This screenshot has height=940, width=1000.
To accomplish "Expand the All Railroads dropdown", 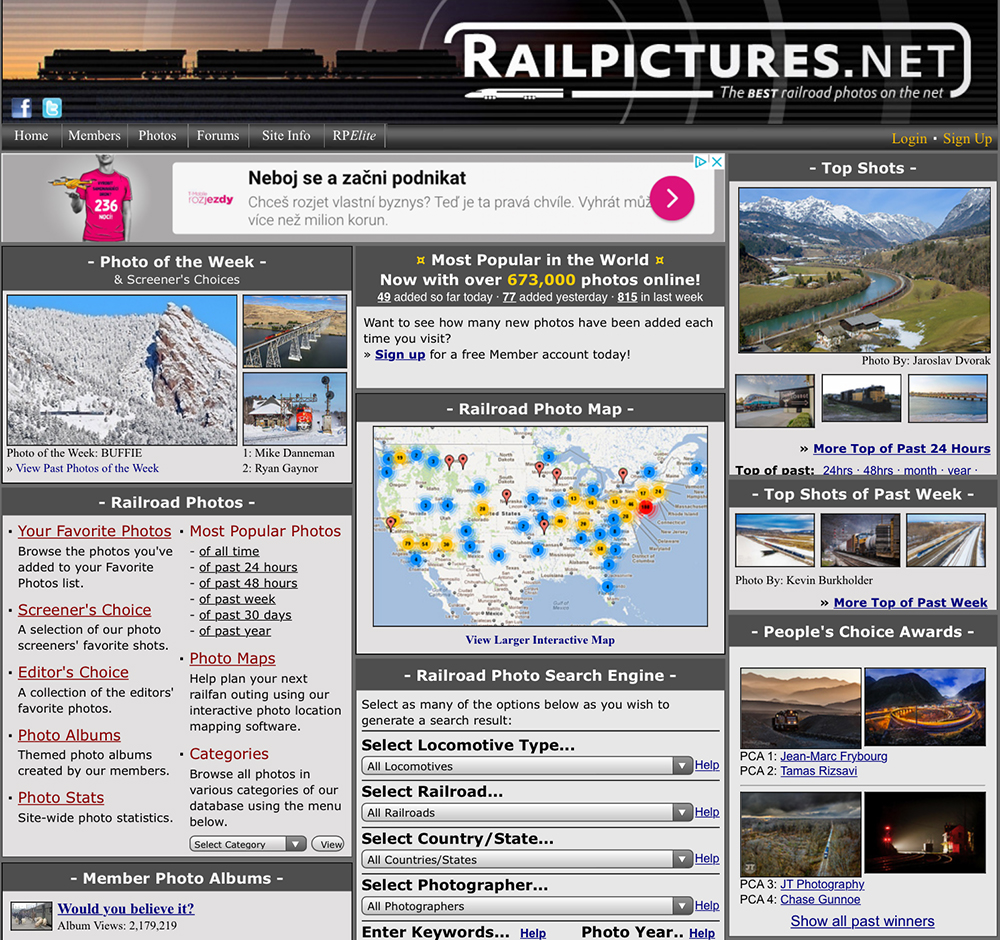I will (527, 812).
